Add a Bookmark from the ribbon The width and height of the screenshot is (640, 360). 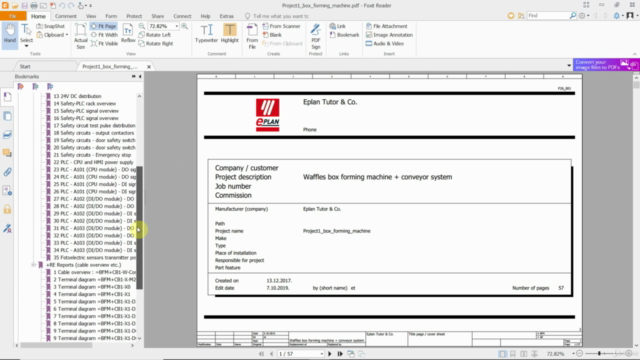tap(344, 35)
